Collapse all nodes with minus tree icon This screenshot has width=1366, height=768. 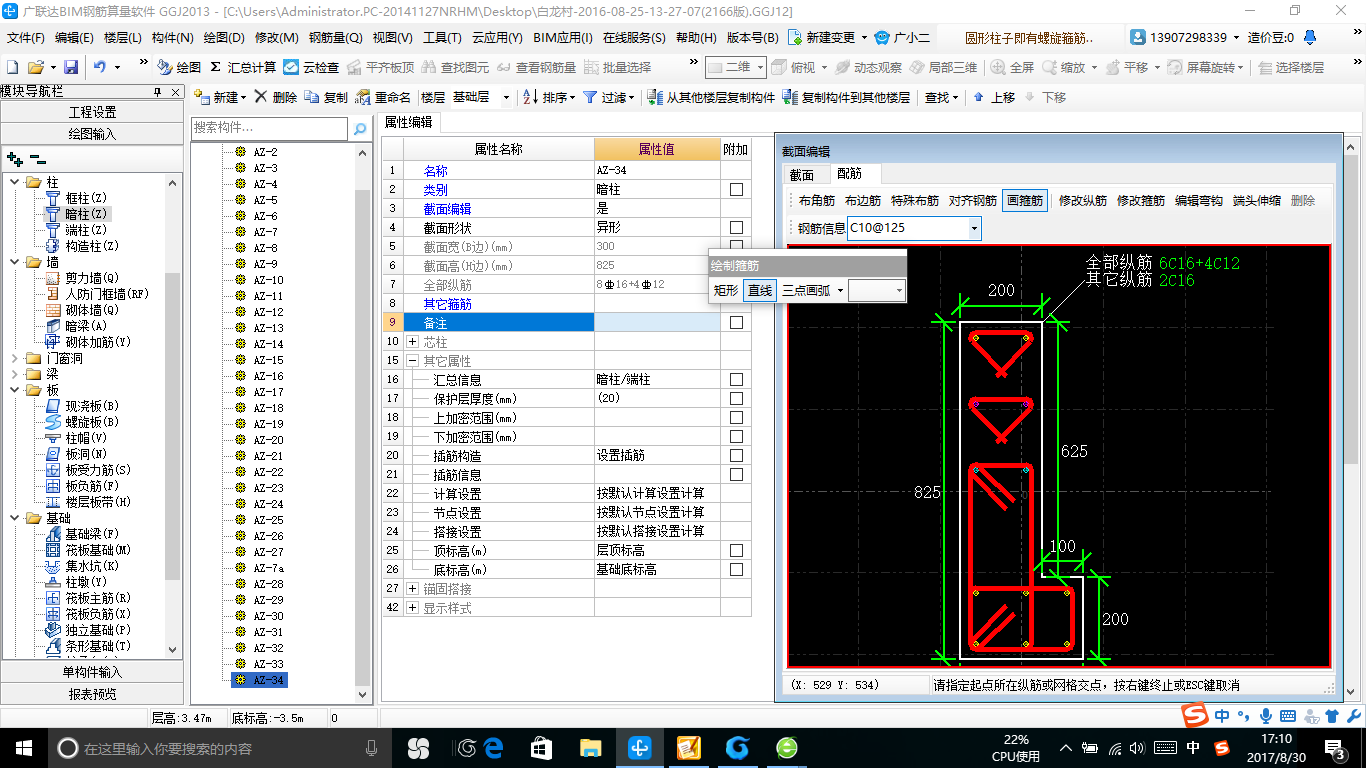coord(37,159)
